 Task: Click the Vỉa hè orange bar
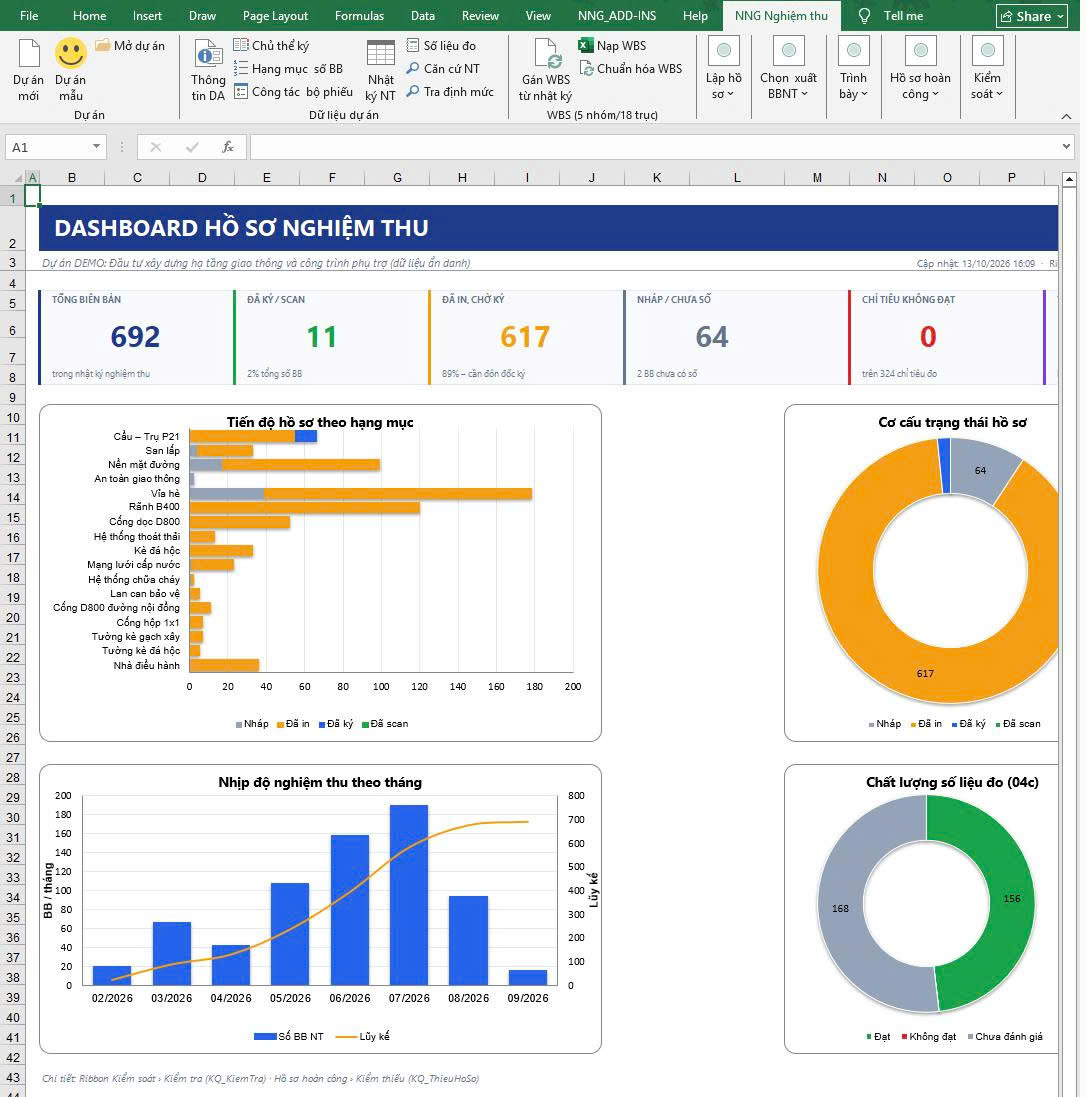coord(397,493)
